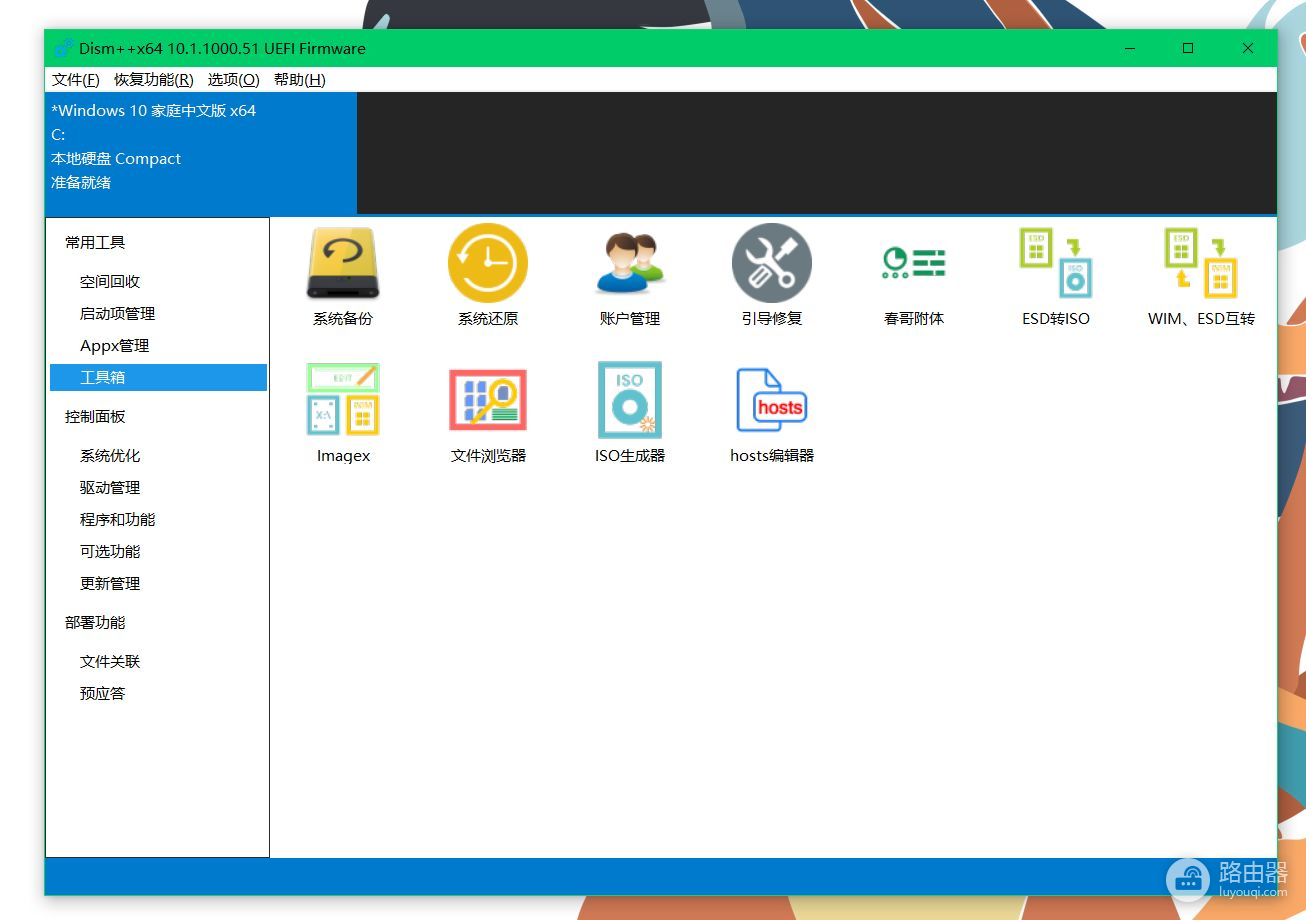Click the 本地硬盘 Compact text
Screen dimensions: 1306x920
[x=116, y=159]
